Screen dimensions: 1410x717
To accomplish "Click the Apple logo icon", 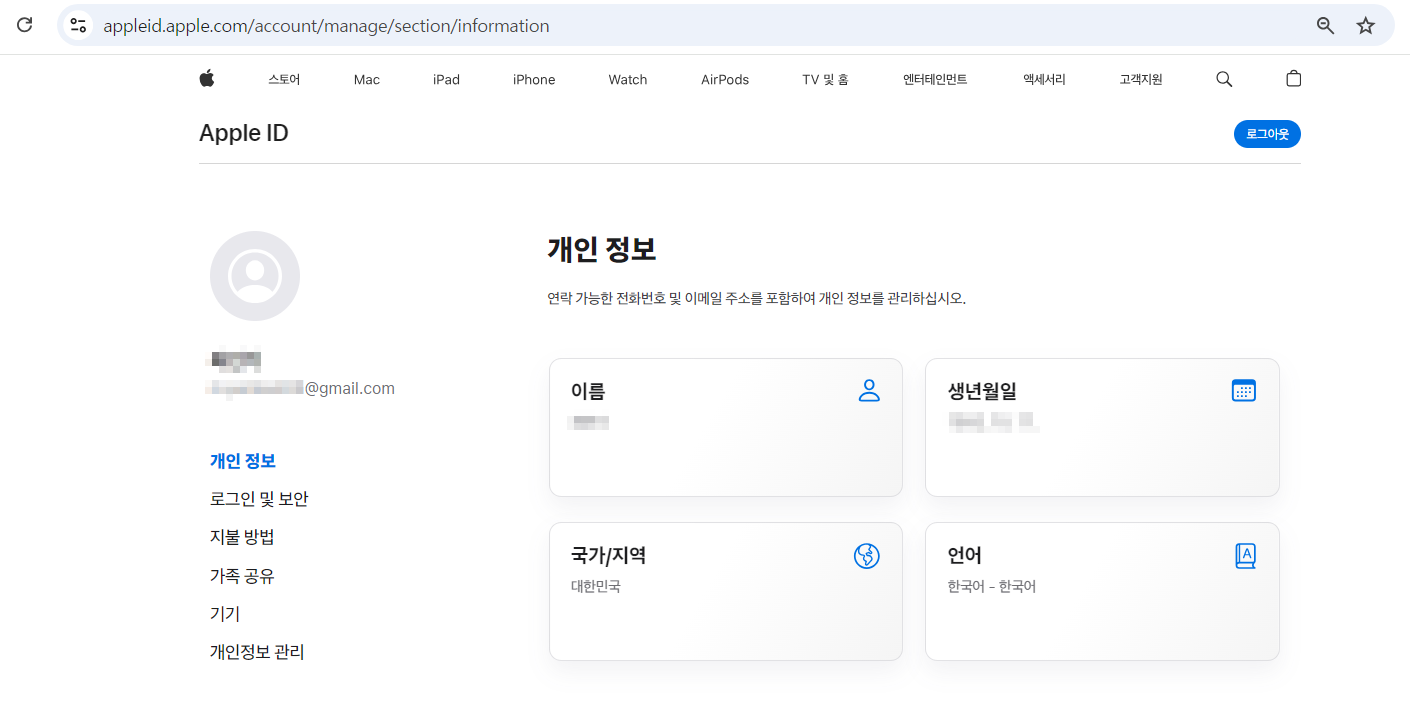I will click(x=207, y=78).
